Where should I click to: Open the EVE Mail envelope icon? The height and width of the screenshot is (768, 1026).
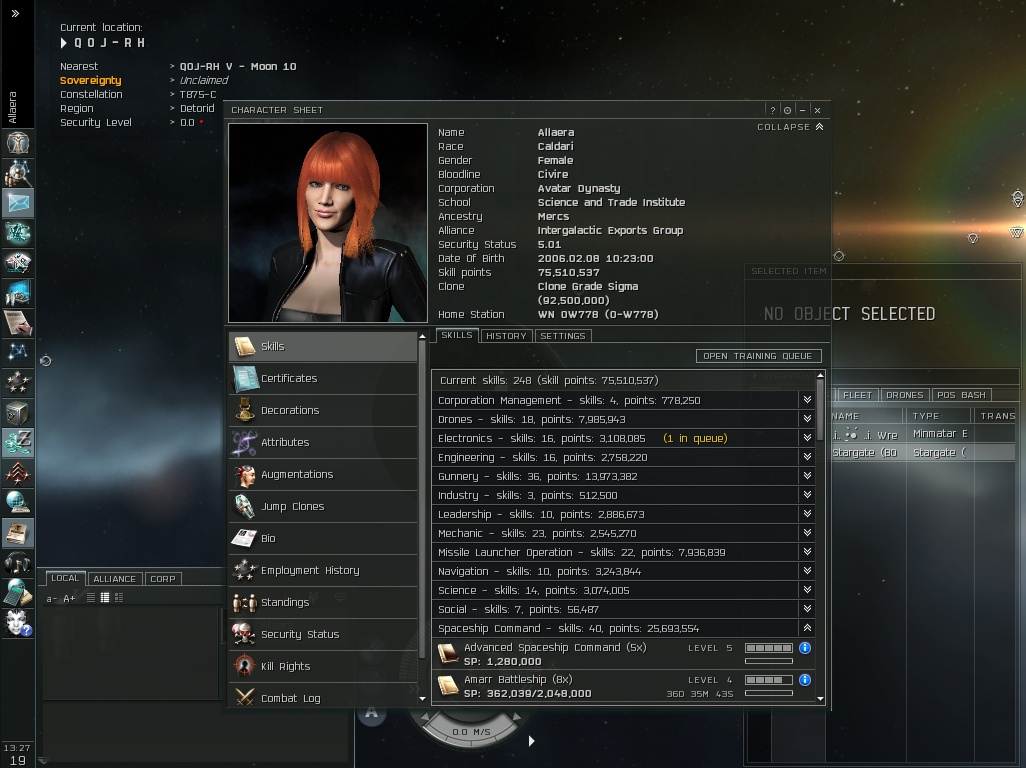pyautogui.click(x=18, y=203)
